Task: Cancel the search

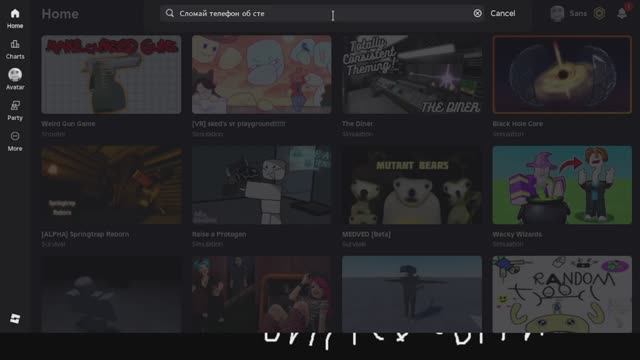Action: click(502, 13)
